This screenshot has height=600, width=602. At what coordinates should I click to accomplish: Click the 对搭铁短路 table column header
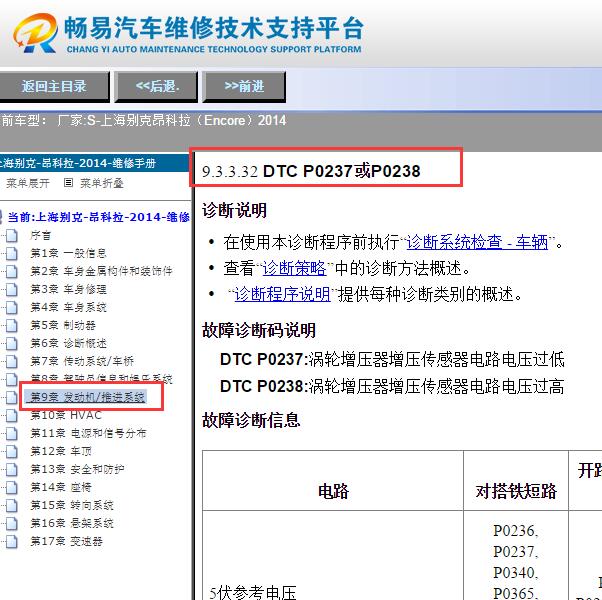[x=516, y=491]
